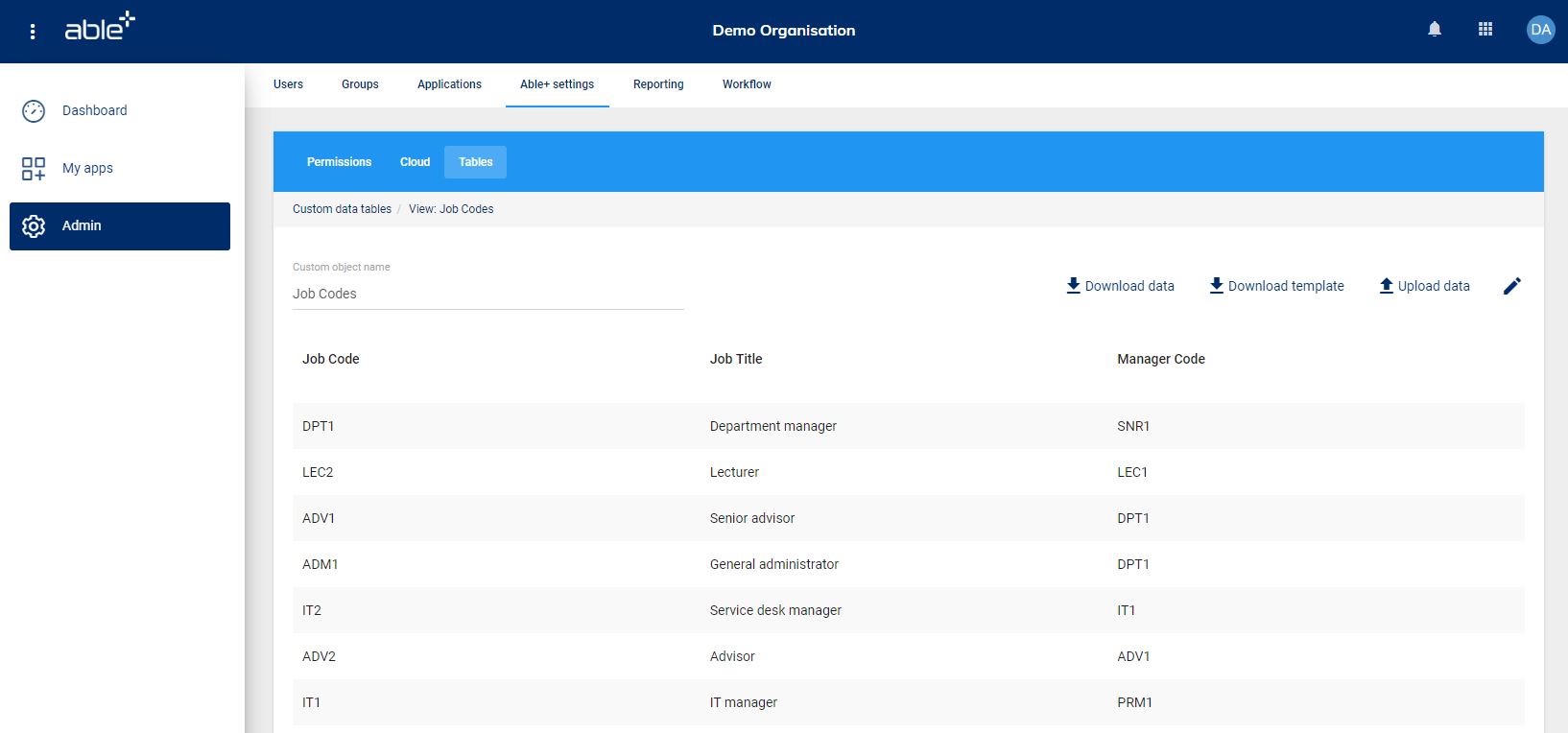The width and height of the screenshot is (1568, 733).
Task: Select the Cloud sub-tab
Action: (415, 162)
